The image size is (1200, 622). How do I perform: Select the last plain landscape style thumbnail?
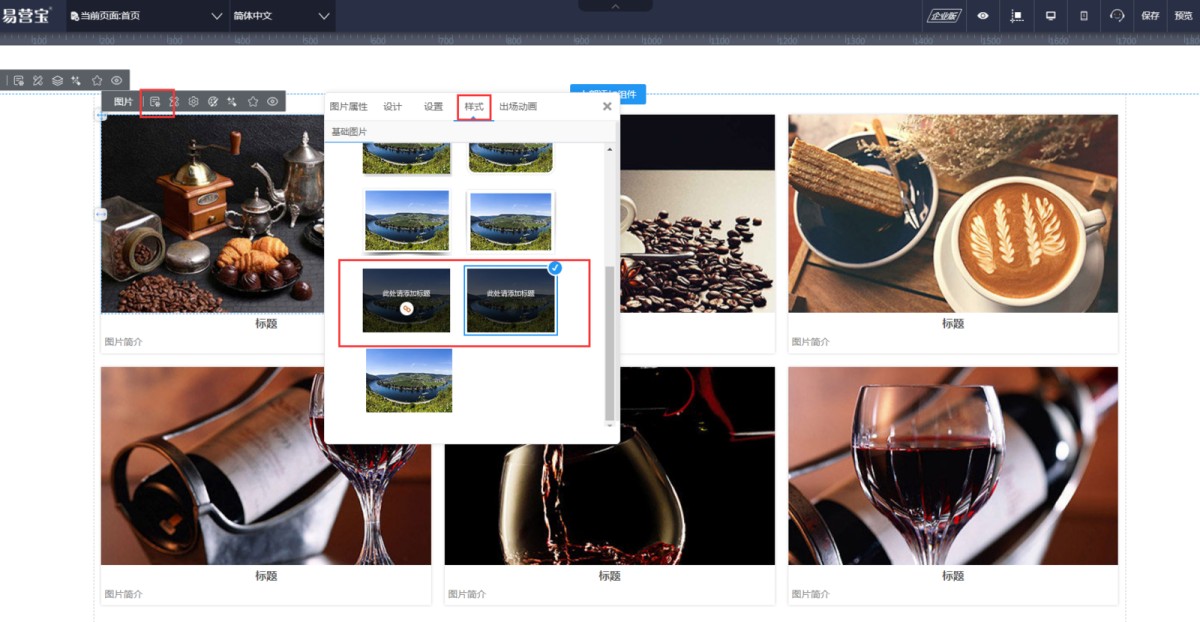tap(409, 380)
